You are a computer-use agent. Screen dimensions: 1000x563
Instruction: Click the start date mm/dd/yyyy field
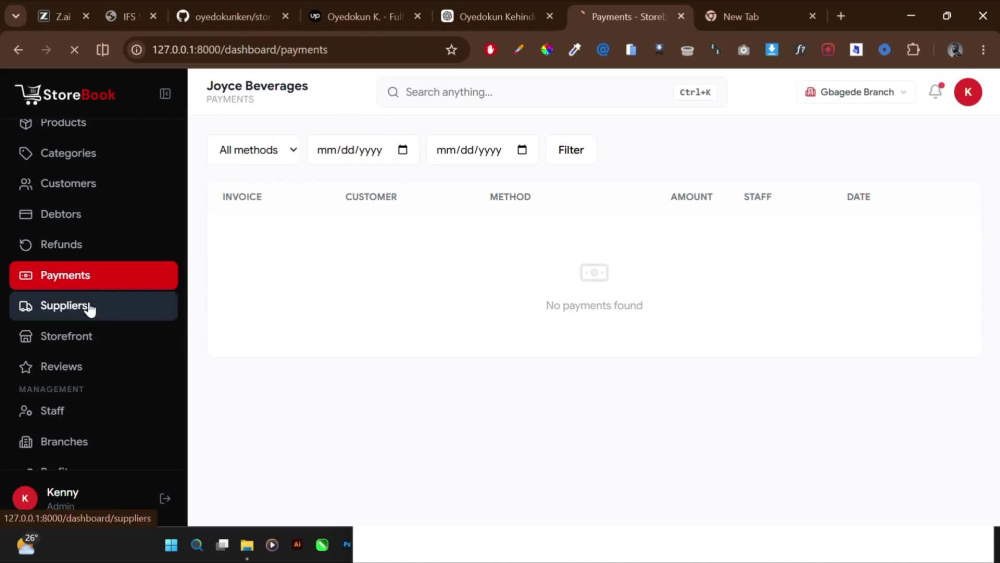click(362, 150)
